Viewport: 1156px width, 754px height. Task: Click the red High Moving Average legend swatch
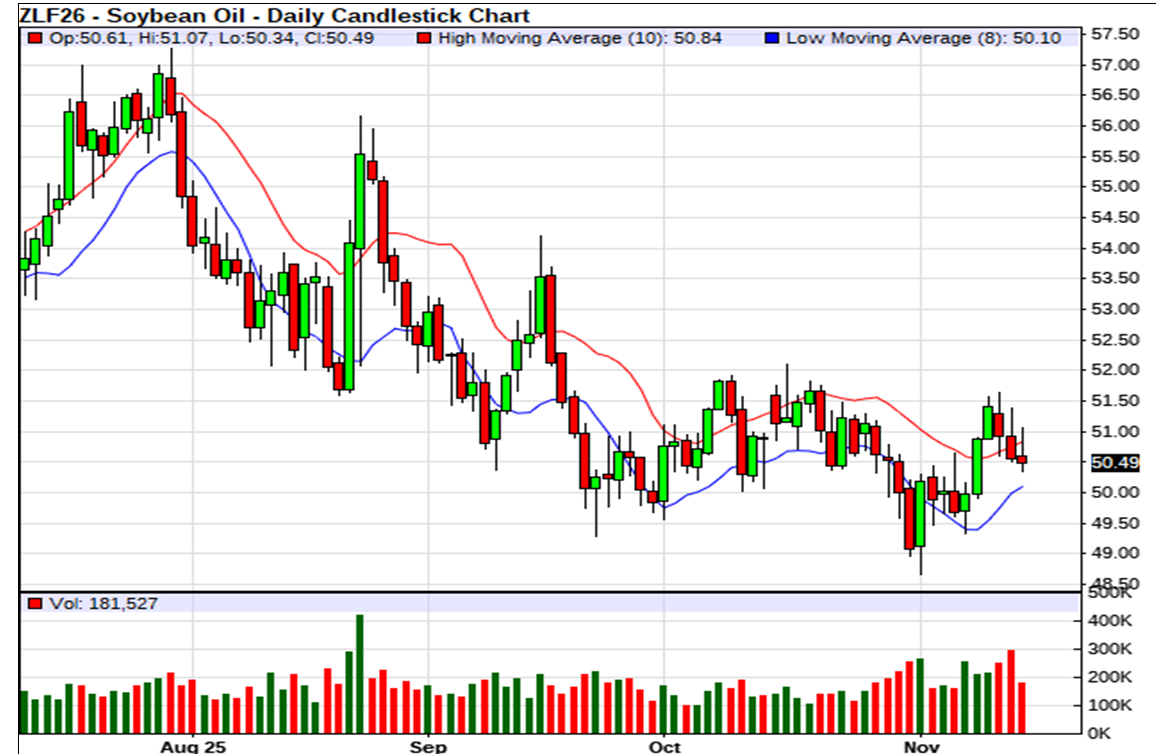point(424,38)
